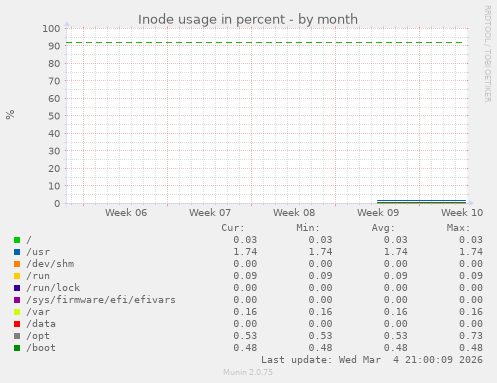Screen dimensions: 497x383
Task: Click the Min value 0.00 for /dev/shm
Action: 320,264
